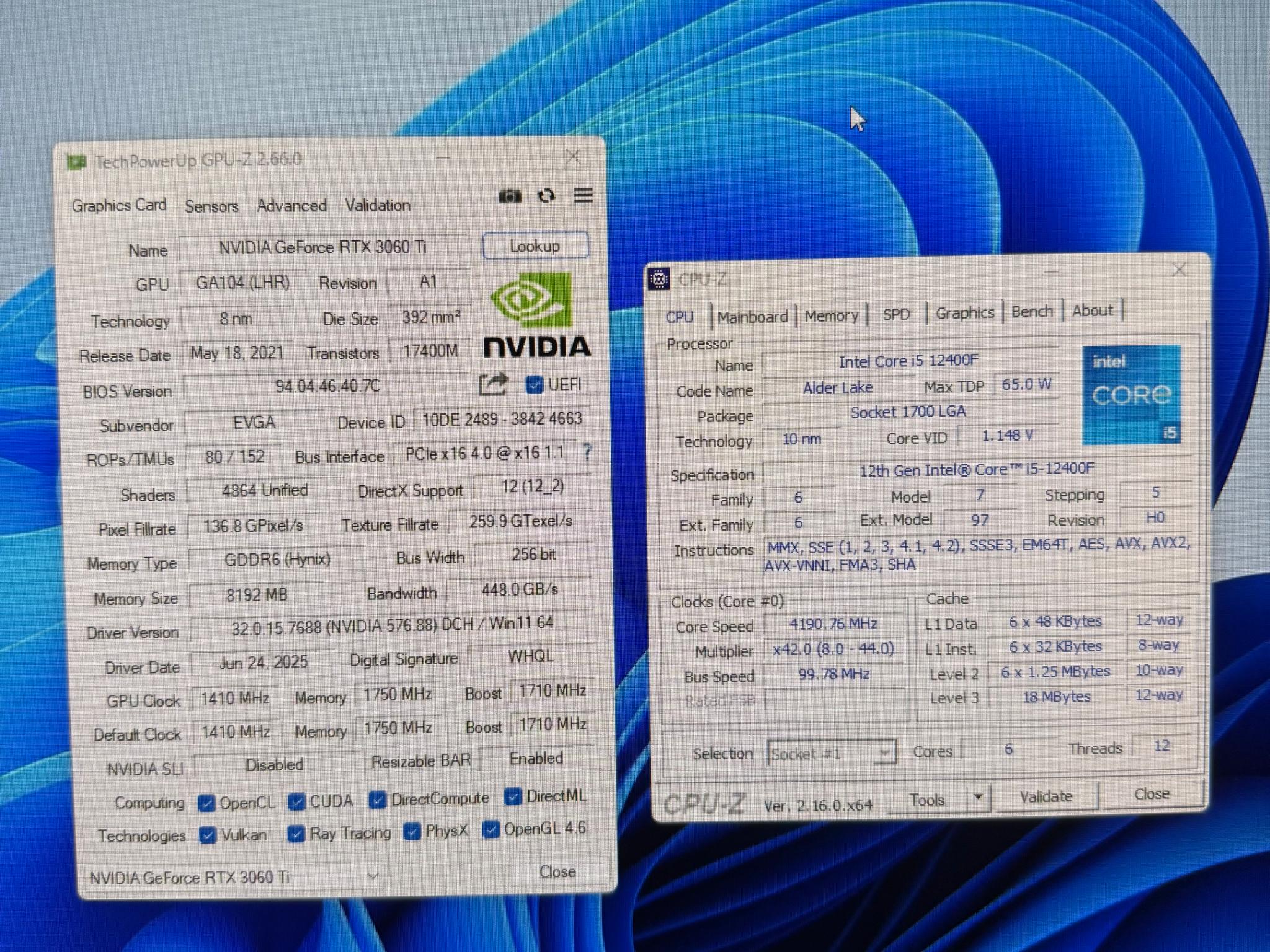1270x952 pixels.
Task: Select the Mainboard tab in CPU-Z
Action: coord(752,317)
